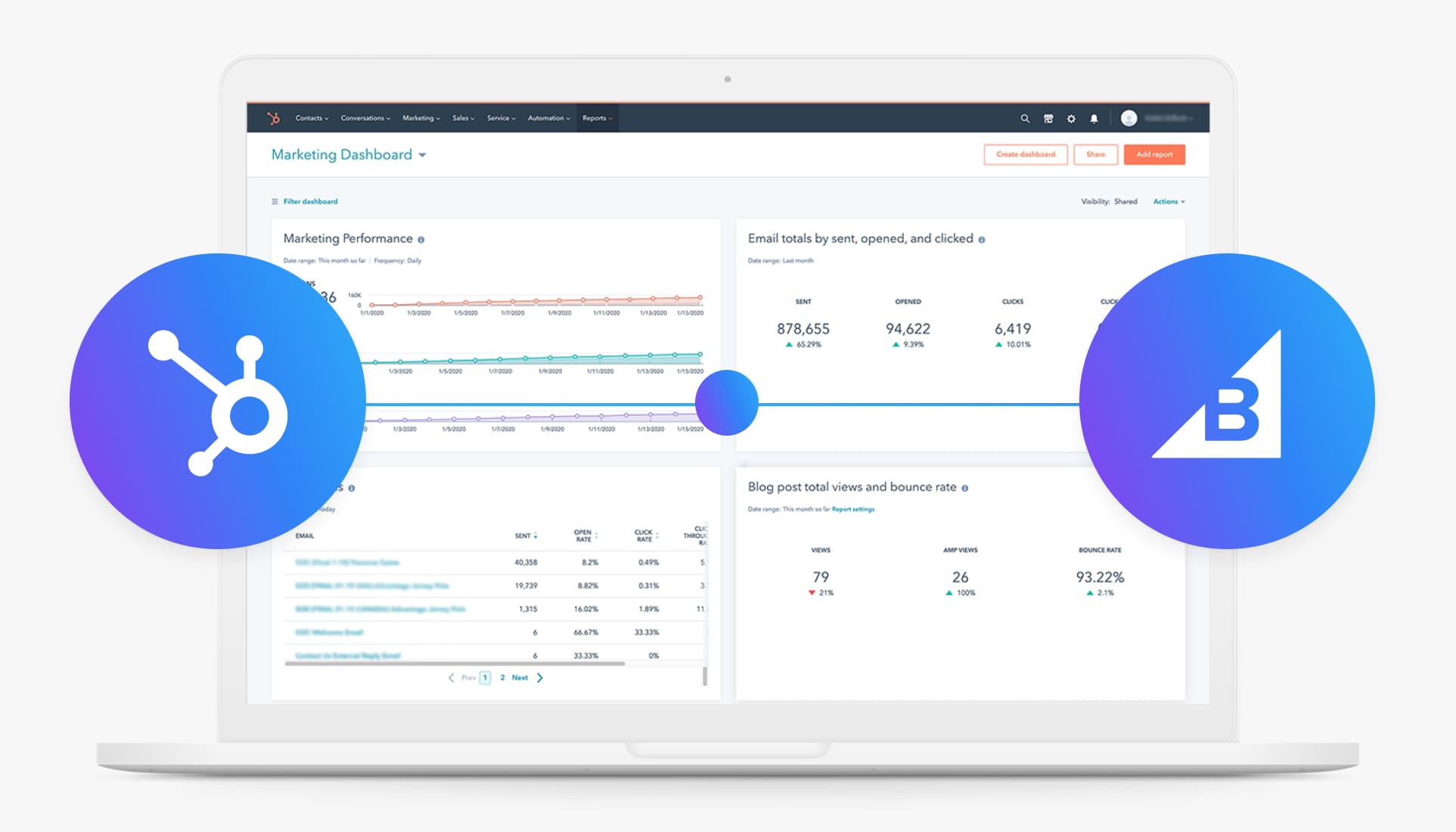The width and height of the screenshot is (1456, 832).
Task: Click the horizontal scrollbar under the email table
Action: tap(455, 663)
